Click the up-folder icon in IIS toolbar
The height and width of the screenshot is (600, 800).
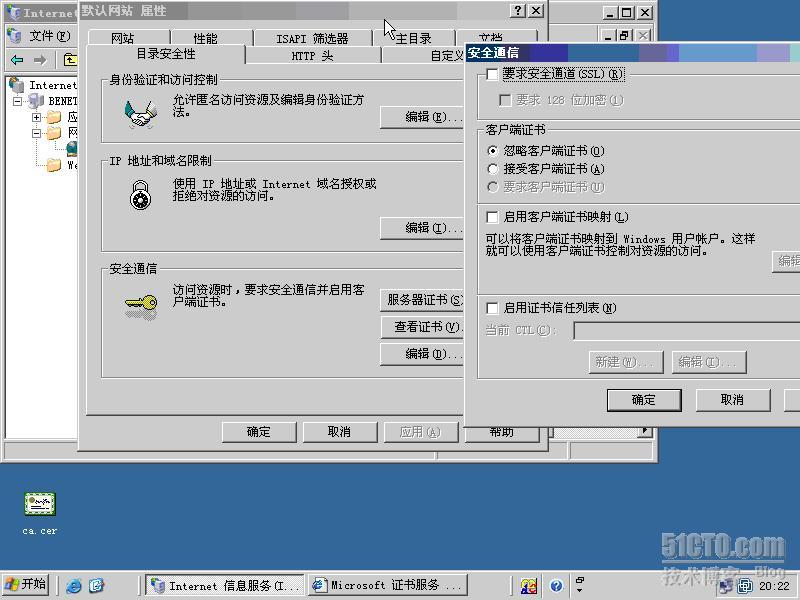70,60
